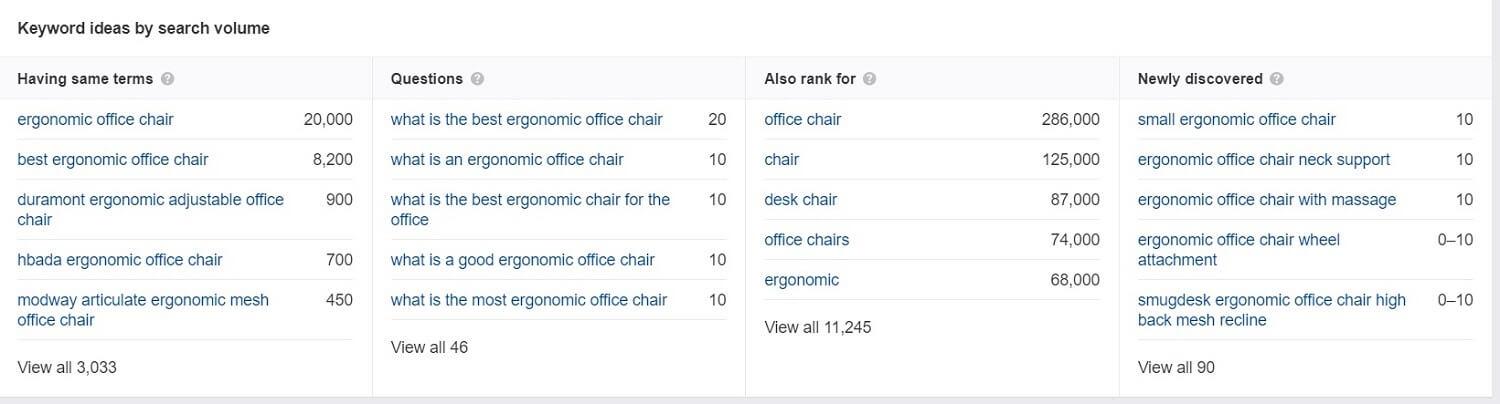The width and height of the screenshot is (1500, 404).
Task: Open ergonomic office chair neck support keyword
Action: coord(1264,159)
